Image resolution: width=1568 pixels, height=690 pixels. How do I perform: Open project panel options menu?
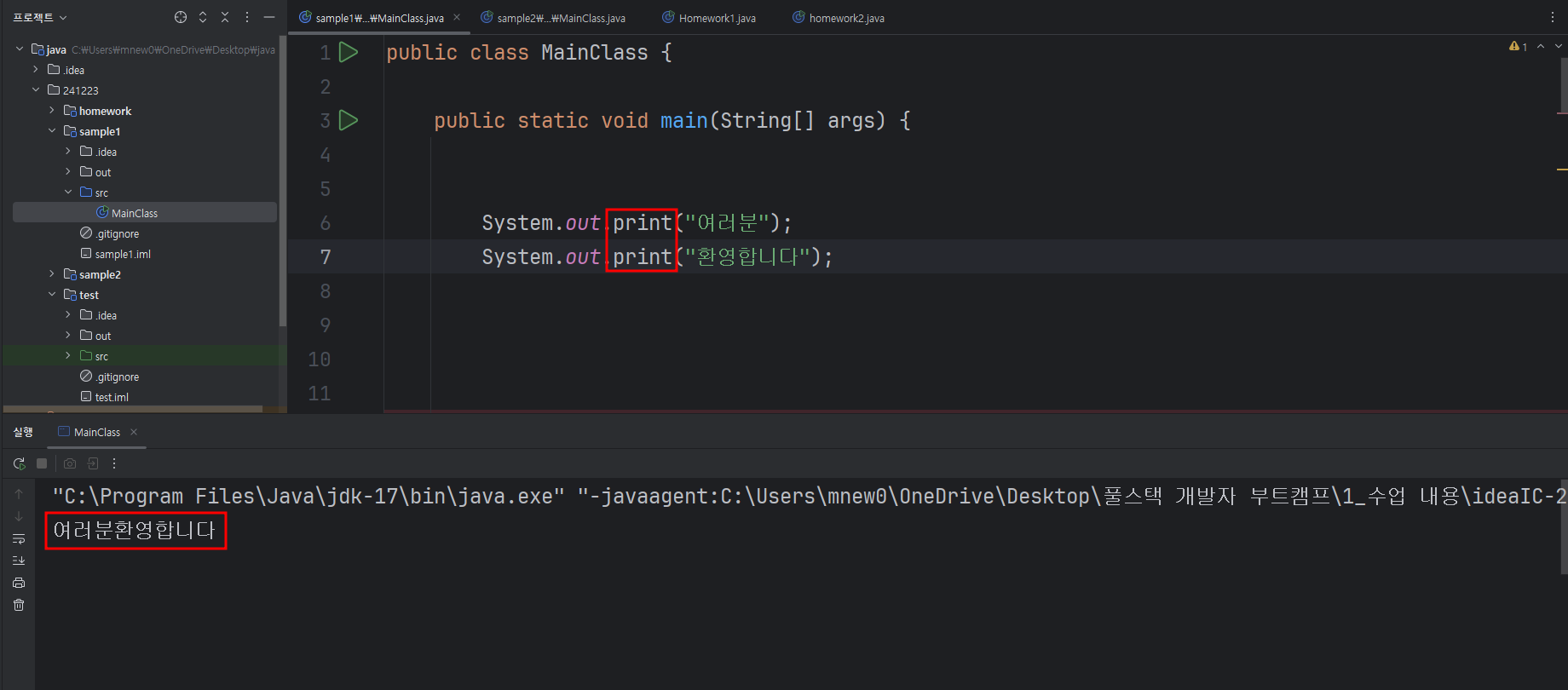(x=247, y=17)
